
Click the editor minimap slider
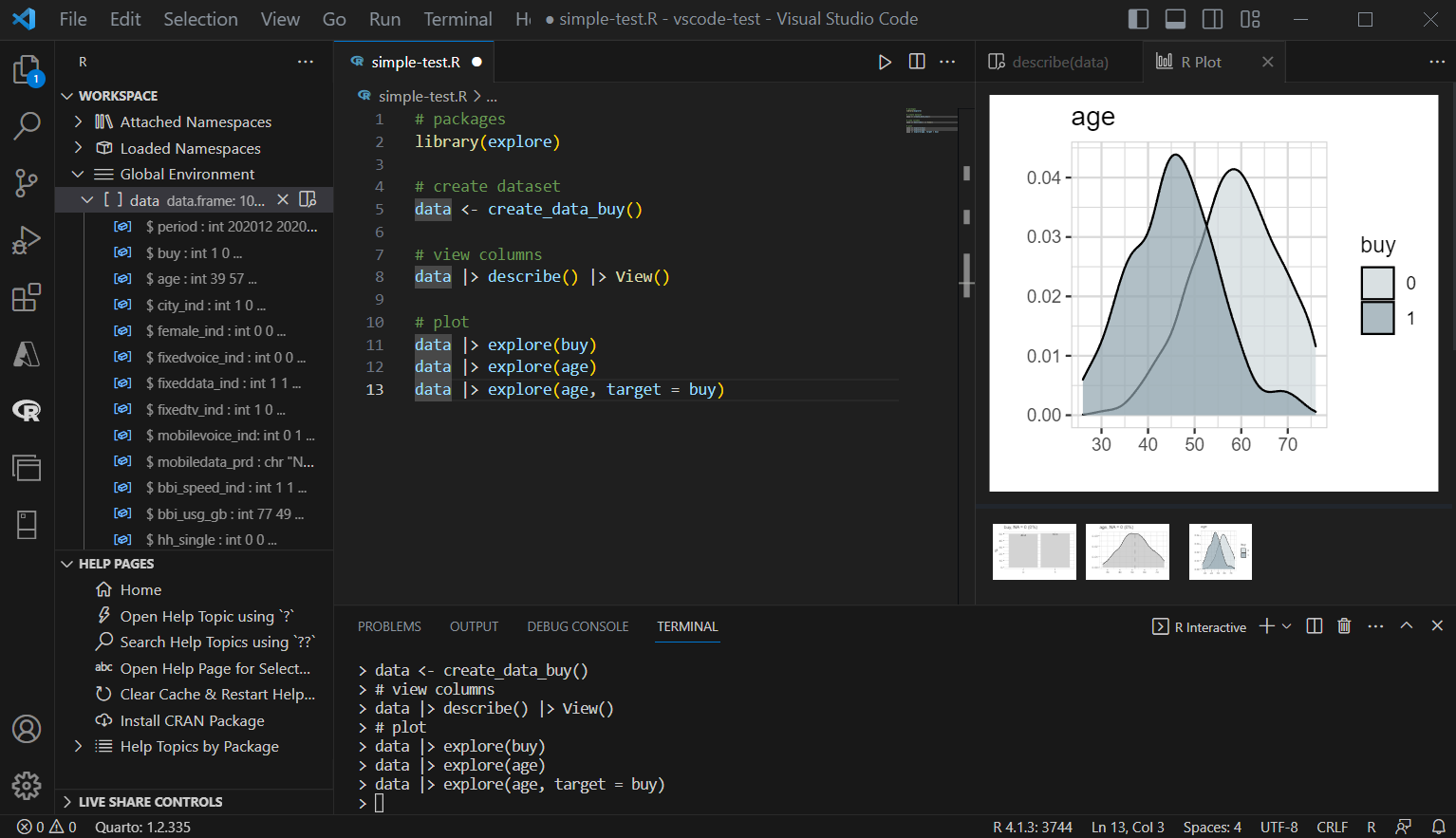coord(931,121)
